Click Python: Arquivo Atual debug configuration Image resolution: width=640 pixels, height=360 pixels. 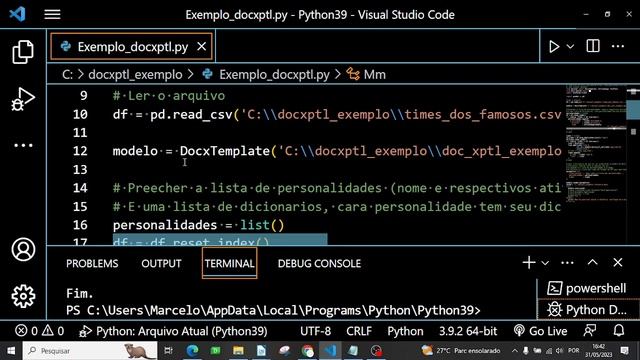(x=173, y=331)
